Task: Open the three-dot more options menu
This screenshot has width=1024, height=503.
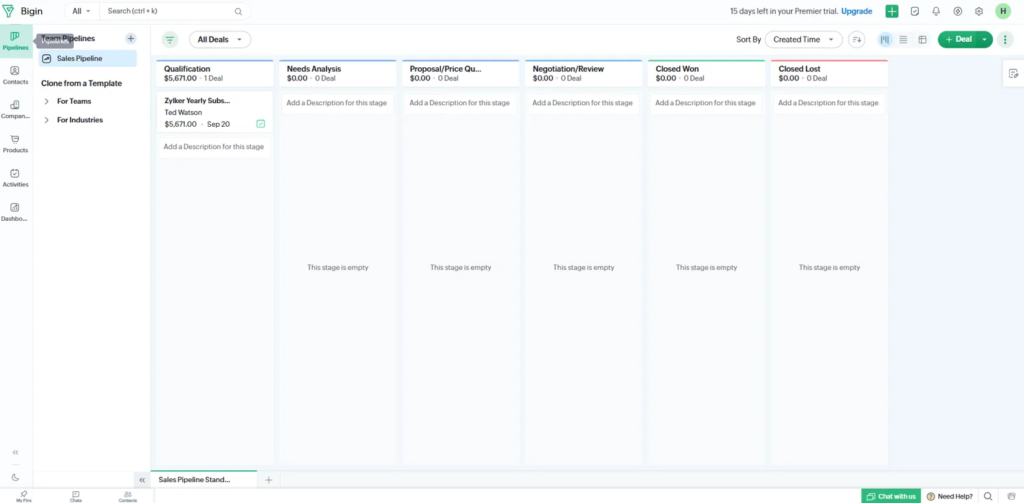Action: (1005, 39)
